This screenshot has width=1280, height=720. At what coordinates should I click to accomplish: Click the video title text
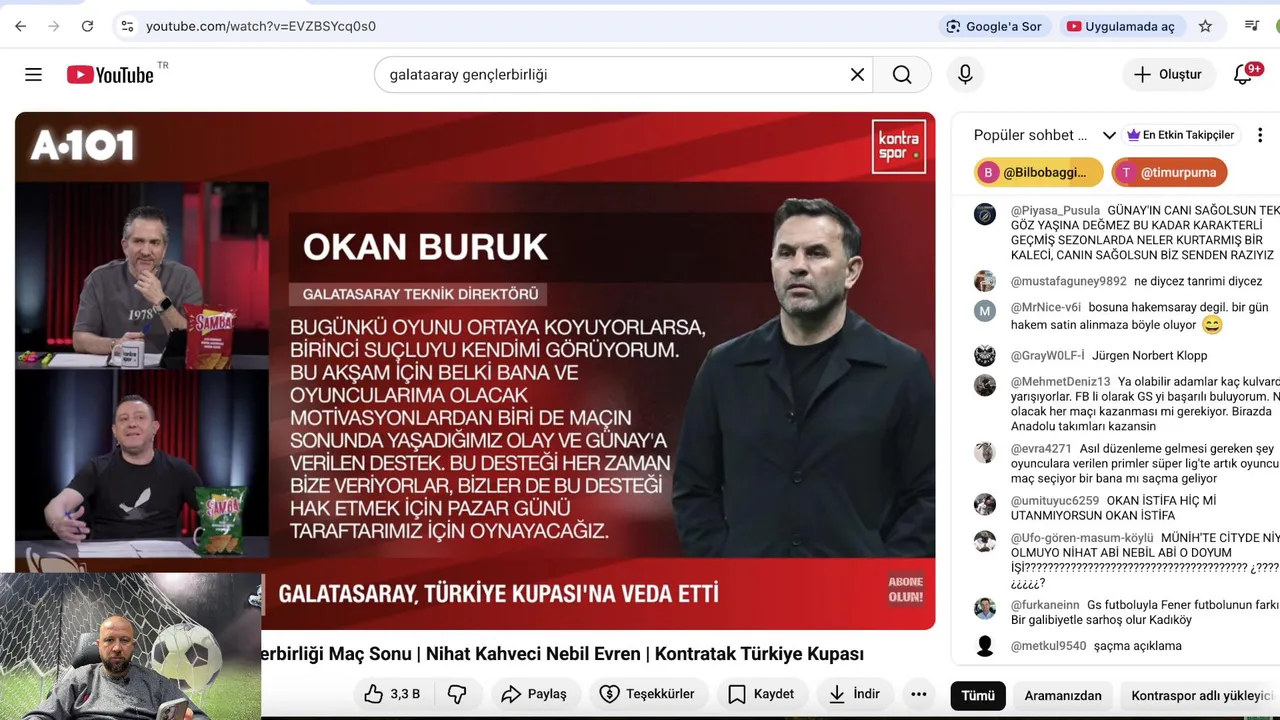pos(562,654)
